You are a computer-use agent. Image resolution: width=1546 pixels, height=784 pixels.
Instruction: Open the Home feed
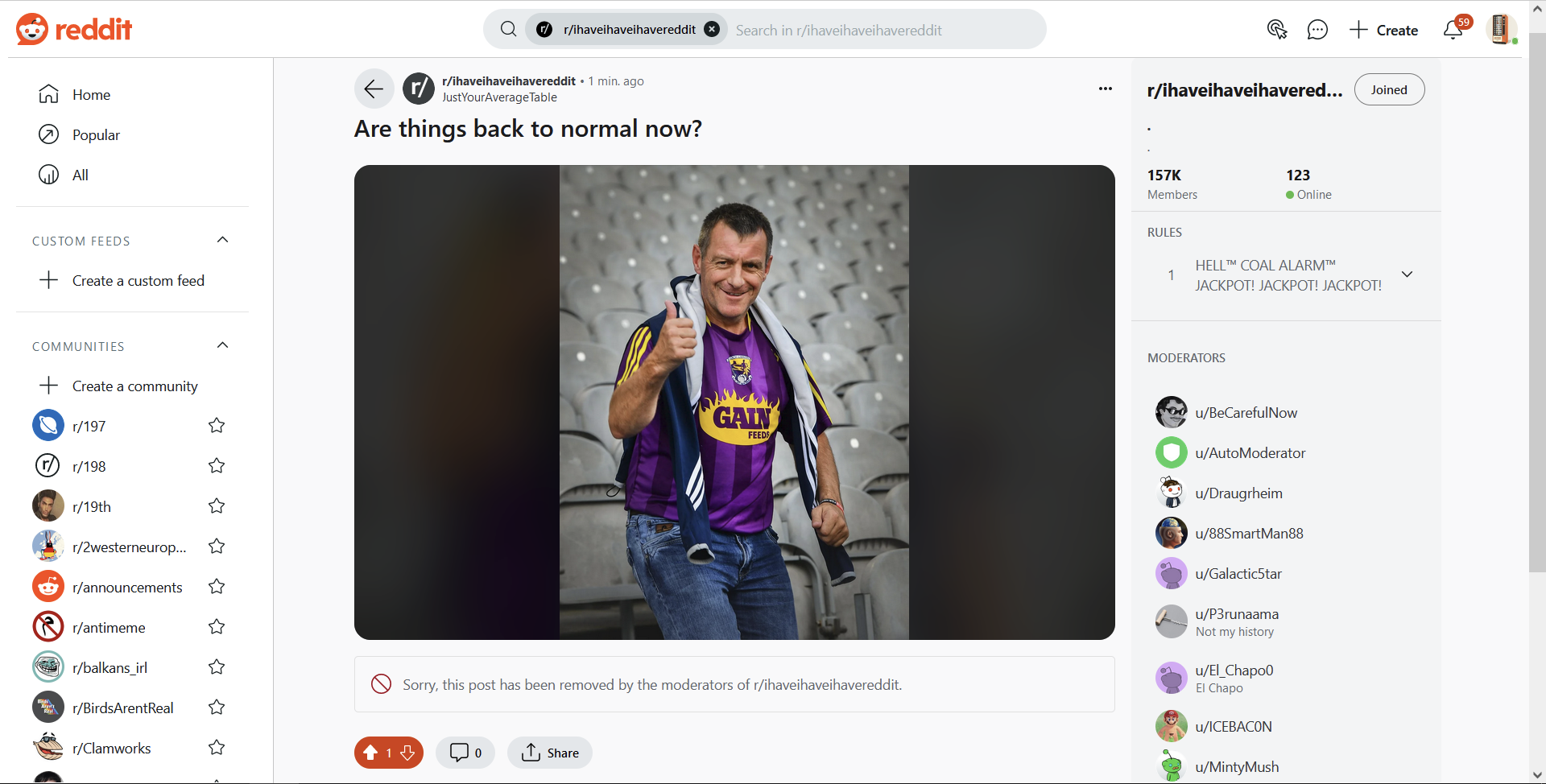(x=91, y=95)
